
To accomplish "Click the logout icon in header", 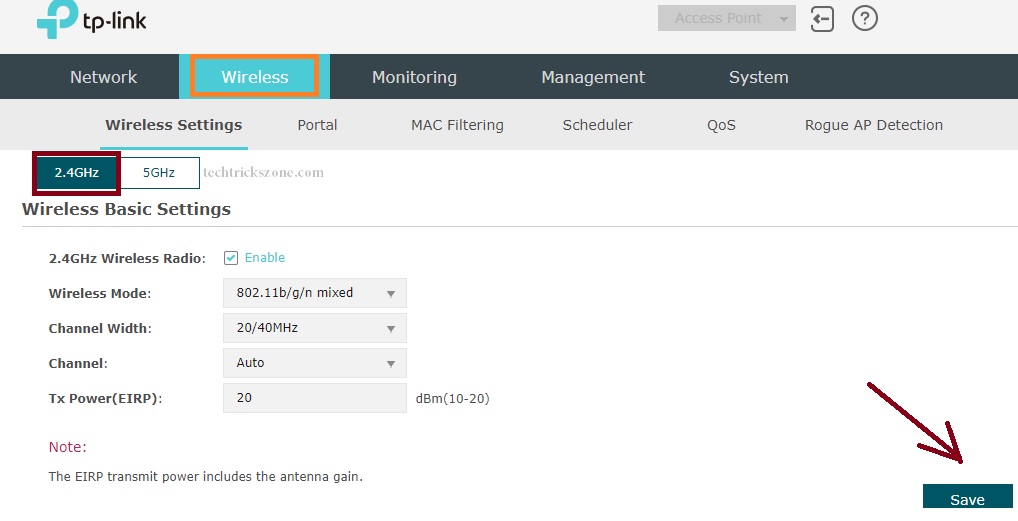I will click(x=822, y=19).
